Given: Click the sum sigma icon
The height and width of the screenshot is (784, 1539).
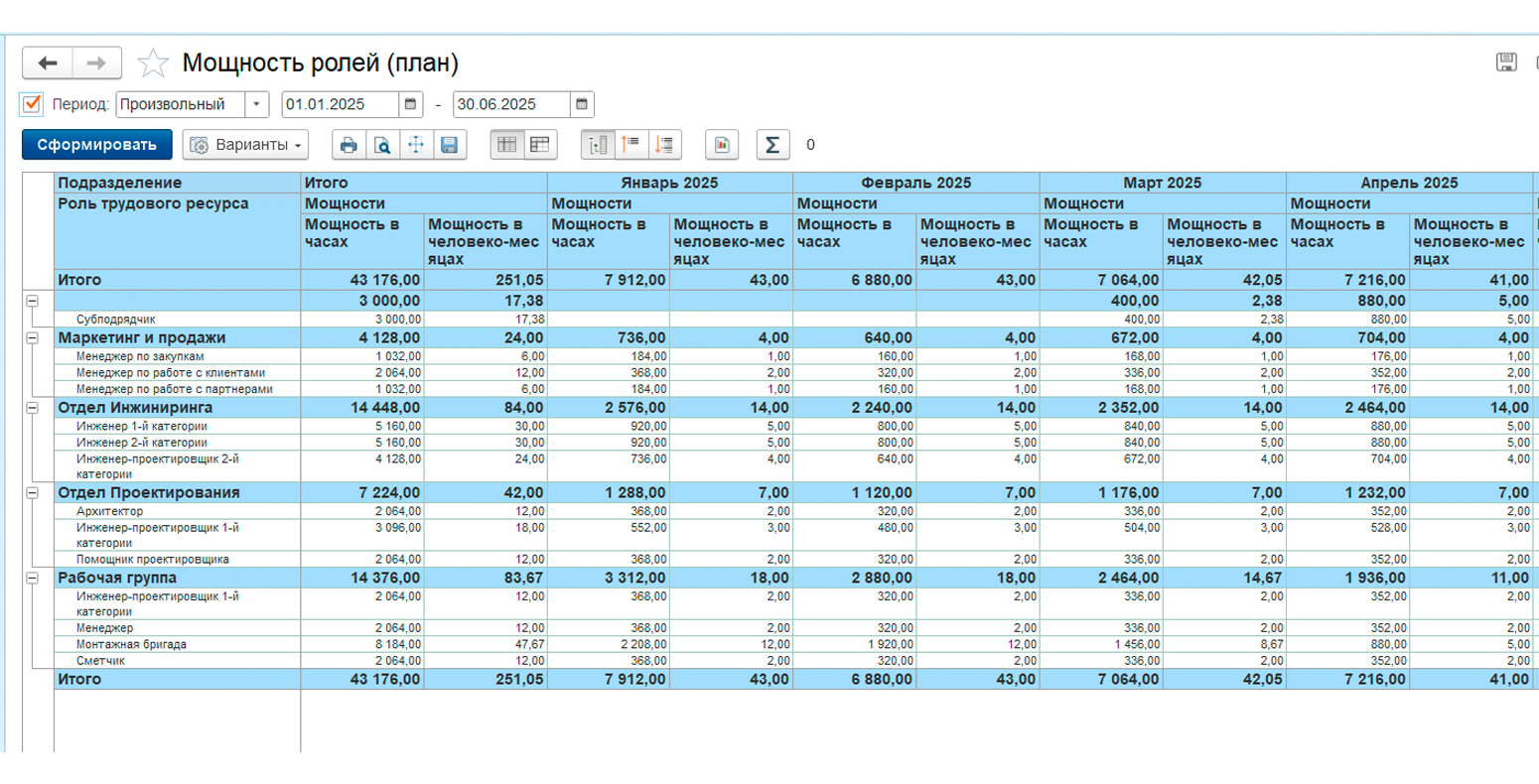Looking at the screenshot, I should [x=772, y=145].
